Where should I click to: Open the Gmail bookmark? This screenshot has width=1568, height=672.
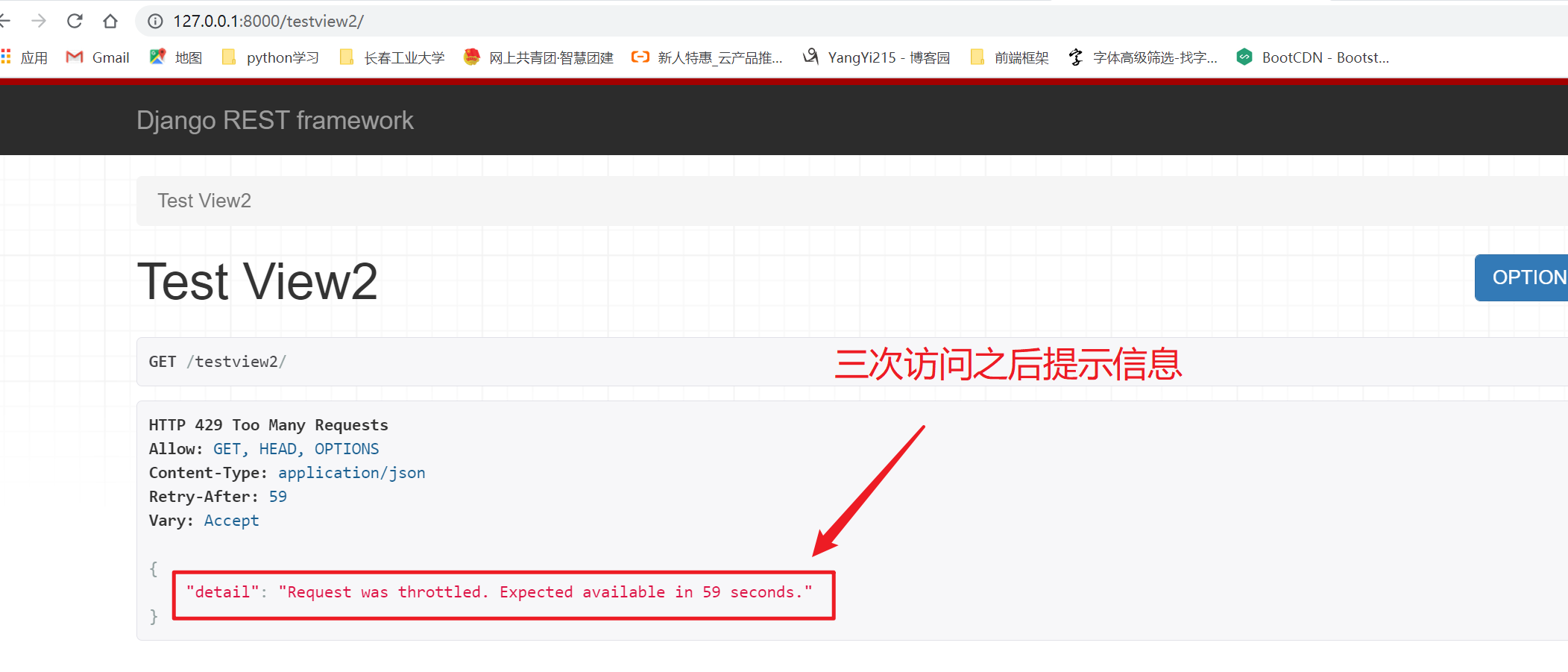[98, 57]
